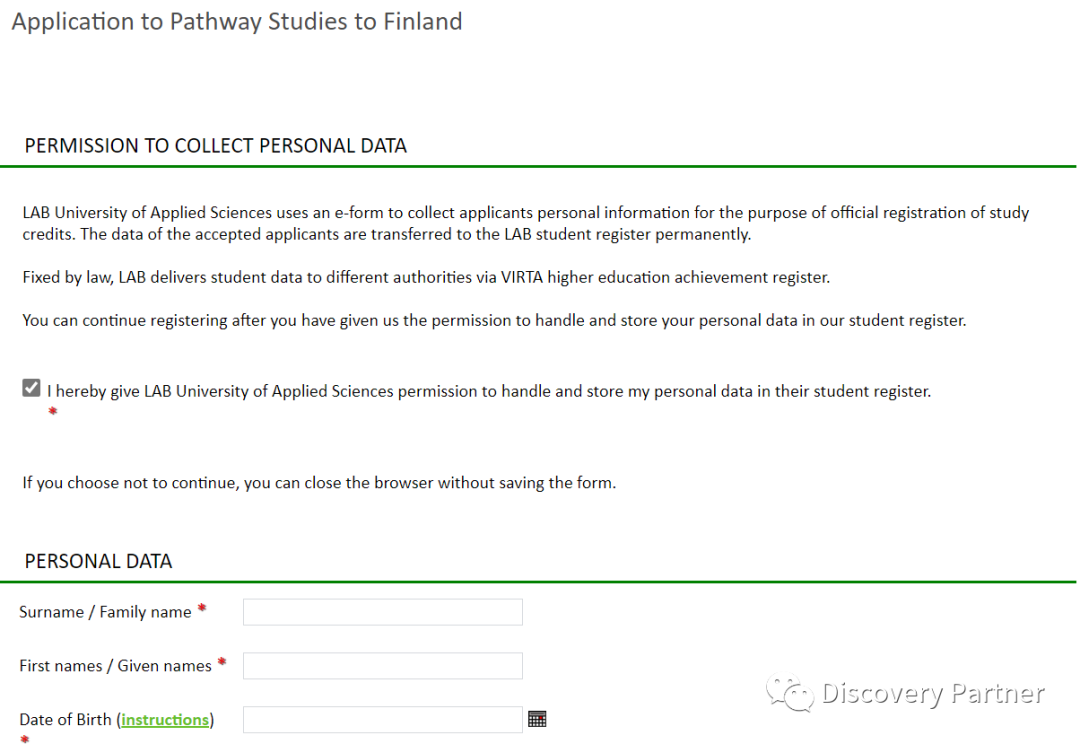Click the red asterisk beside Surname label

(x=202, y=608)
